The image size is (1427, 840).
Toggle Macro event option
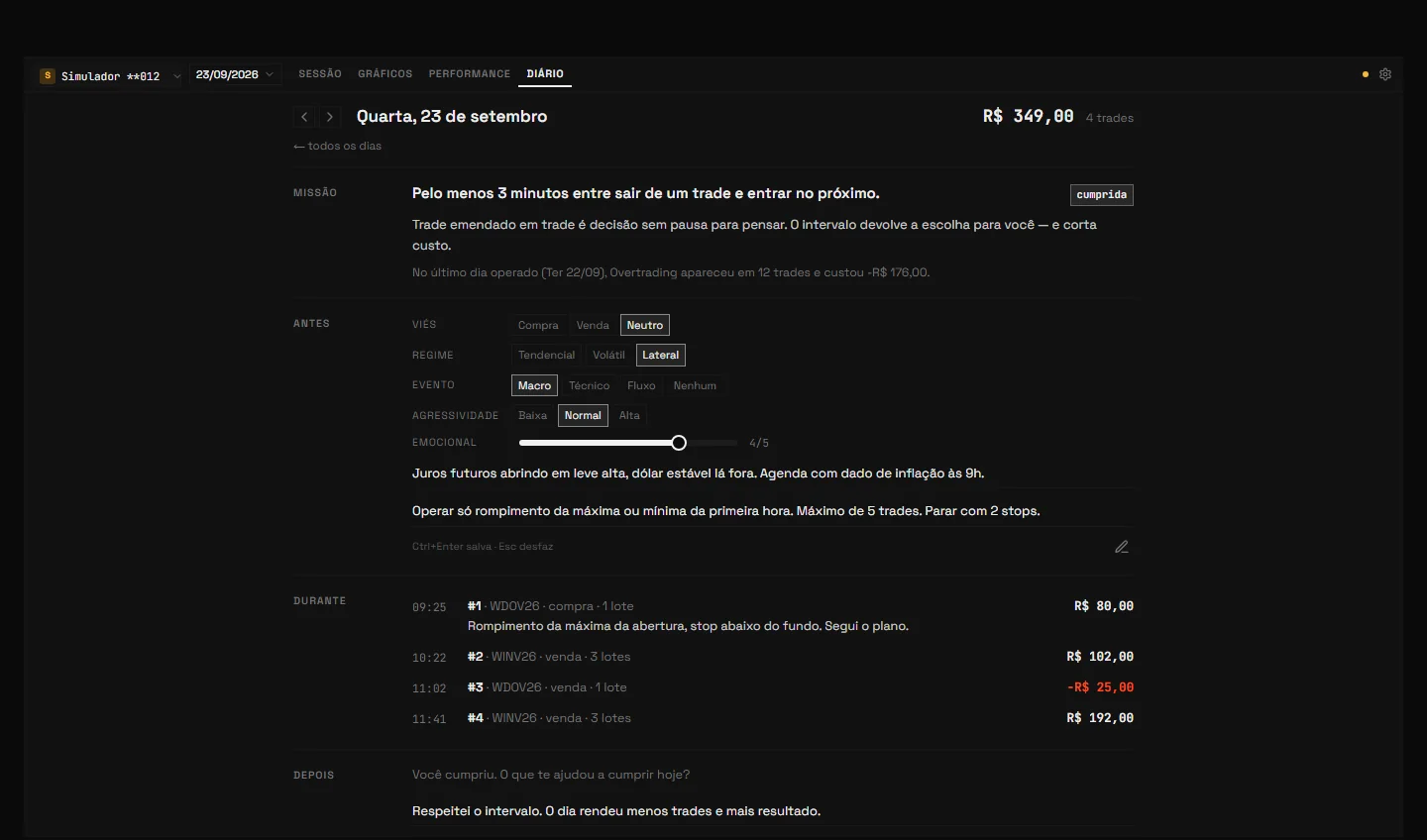pyautogui.click(x=534, y=385)
